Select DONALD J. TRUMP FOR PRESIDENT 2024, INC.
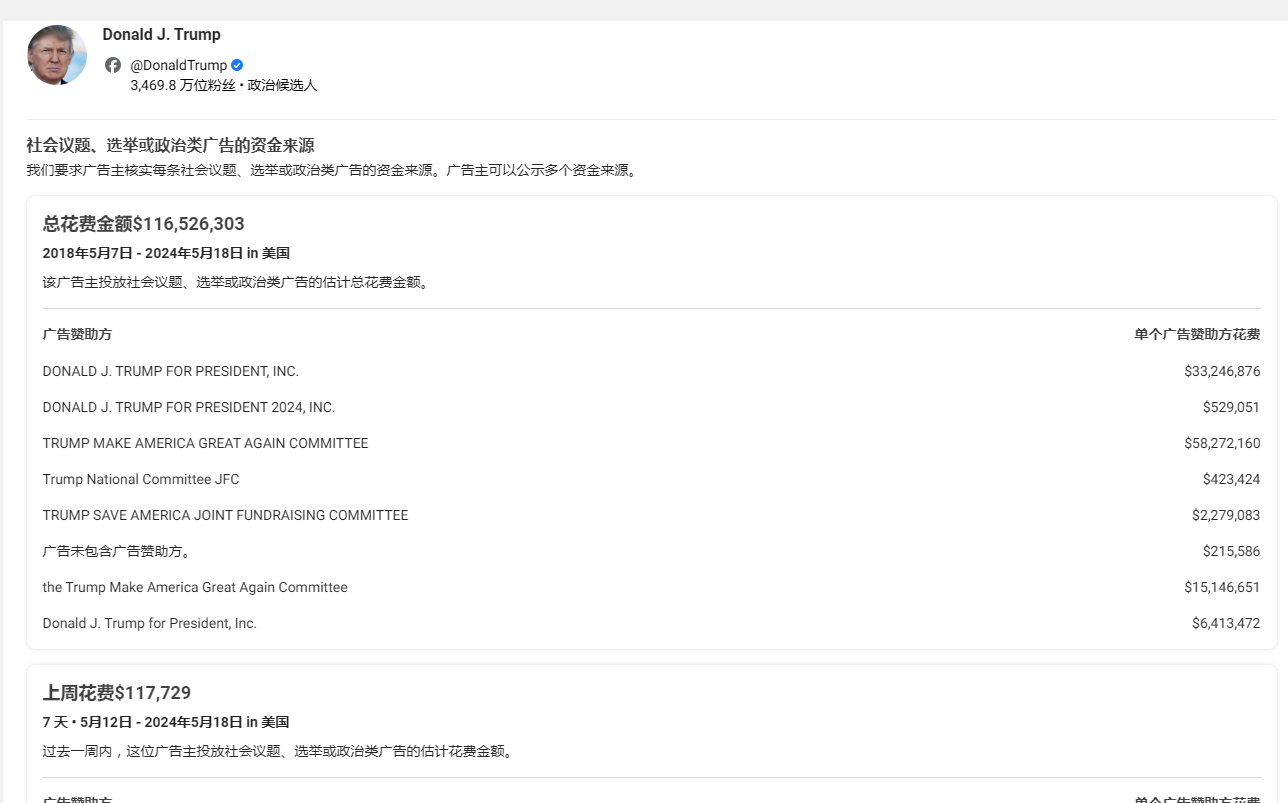The height and width of the screenshot is (803, 1288). pyautogui.click(x=651, y=407)
